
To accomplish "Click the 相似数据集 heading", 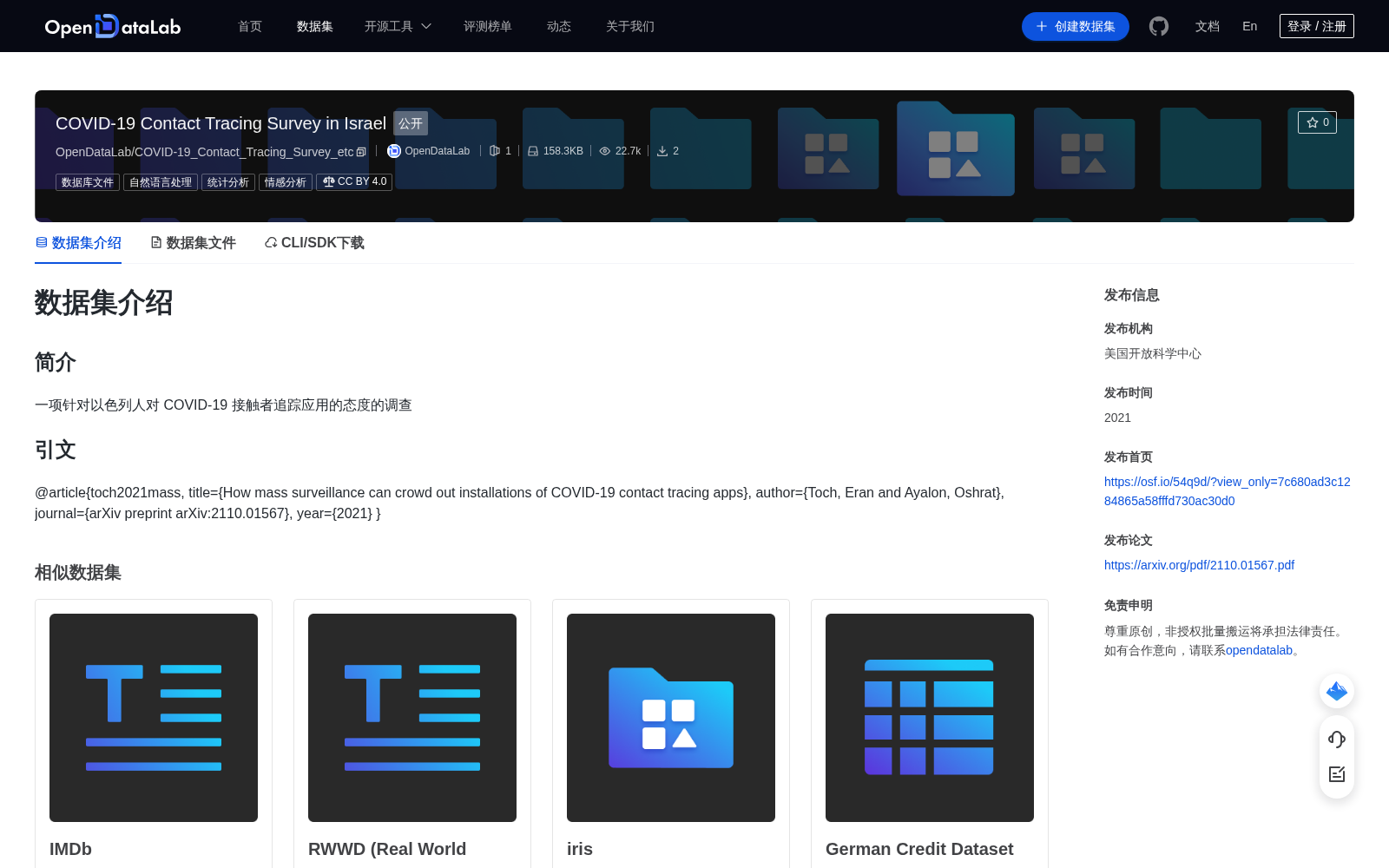I will [77, 573].
